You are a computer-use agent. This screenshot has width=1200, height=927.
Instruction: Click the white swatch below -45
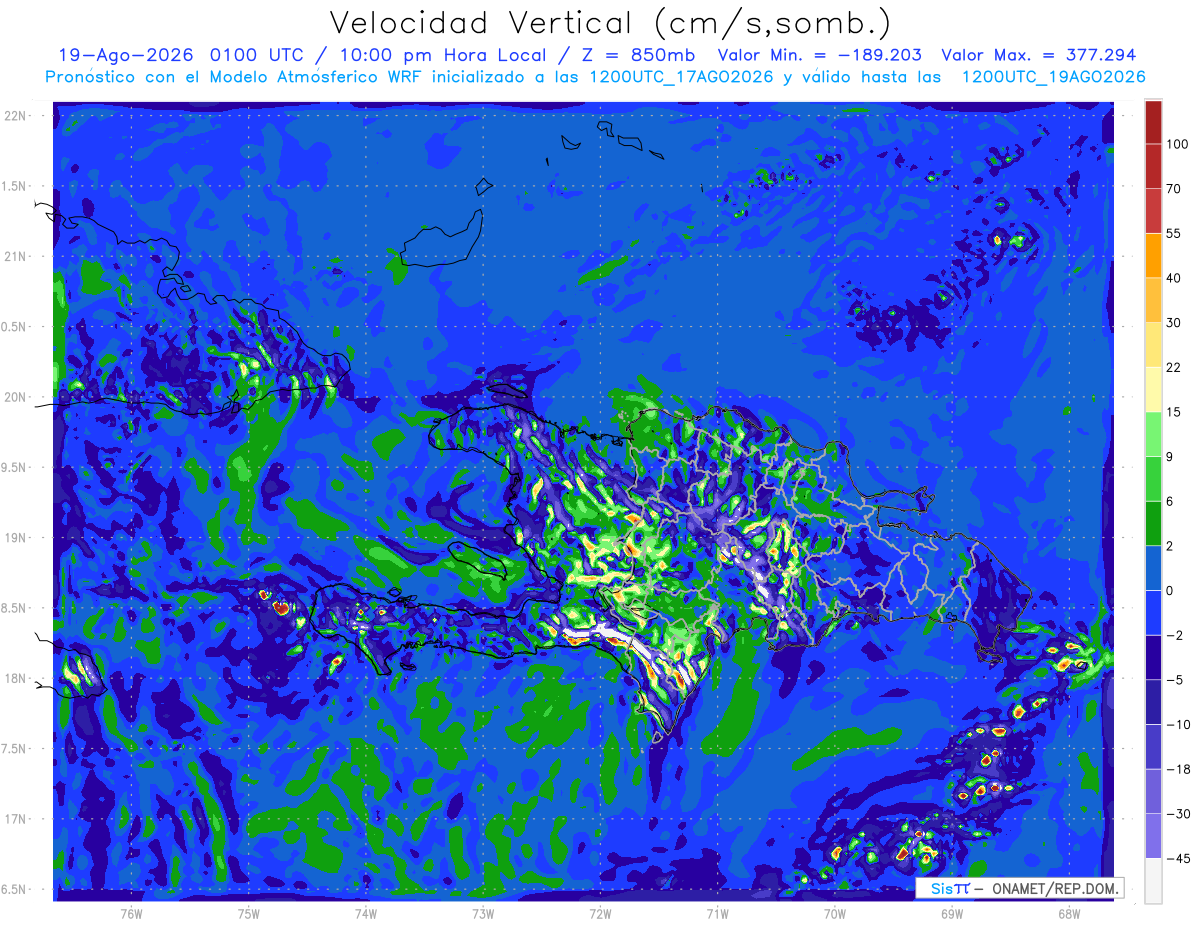point(1153,880)
